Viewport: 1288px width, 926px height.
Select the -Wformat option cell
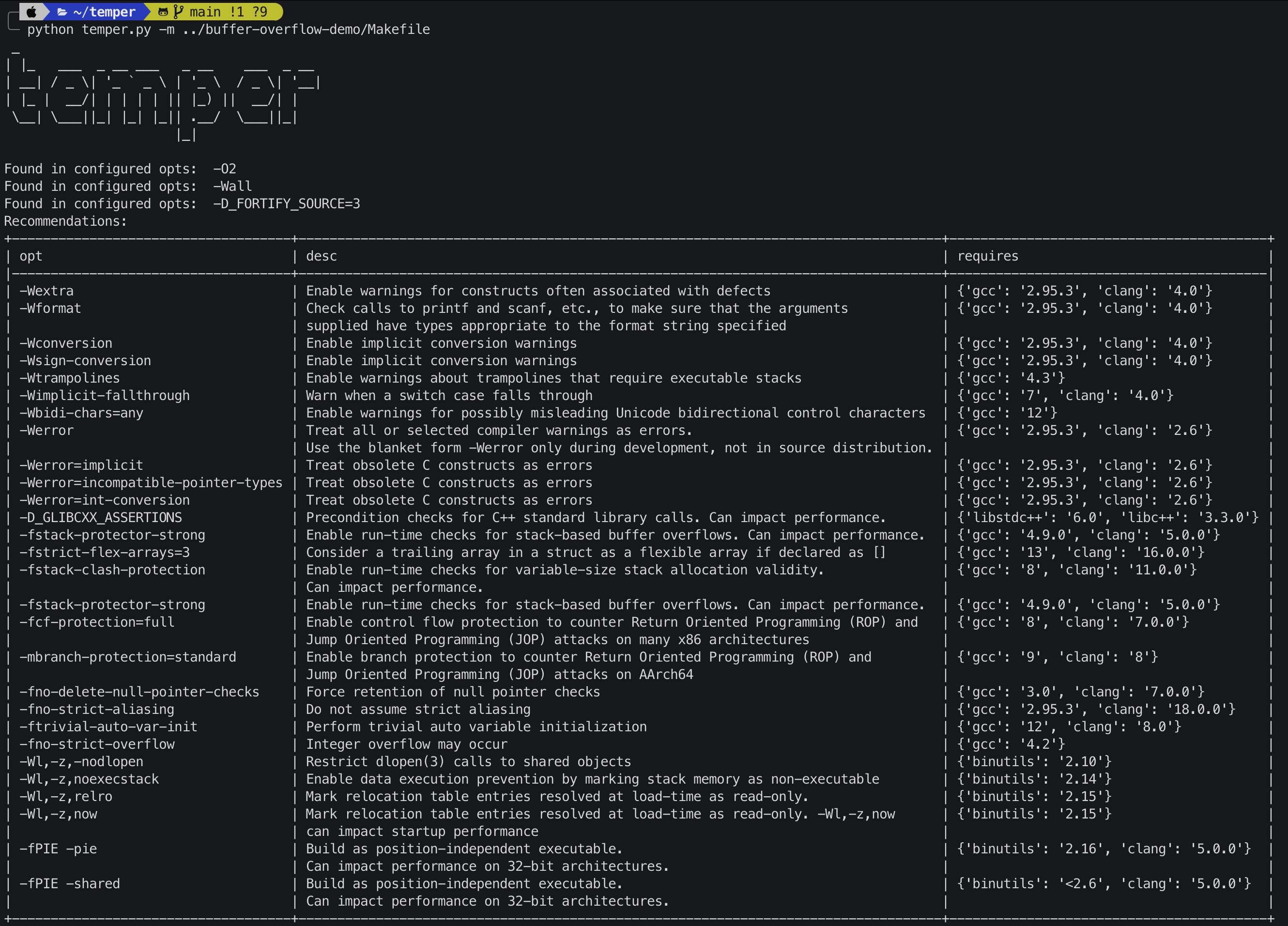[50, 309]
